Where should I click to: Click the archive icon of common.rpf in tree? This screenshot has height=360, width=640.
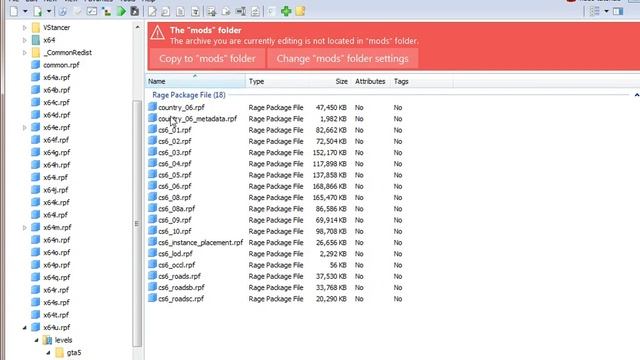36,64
